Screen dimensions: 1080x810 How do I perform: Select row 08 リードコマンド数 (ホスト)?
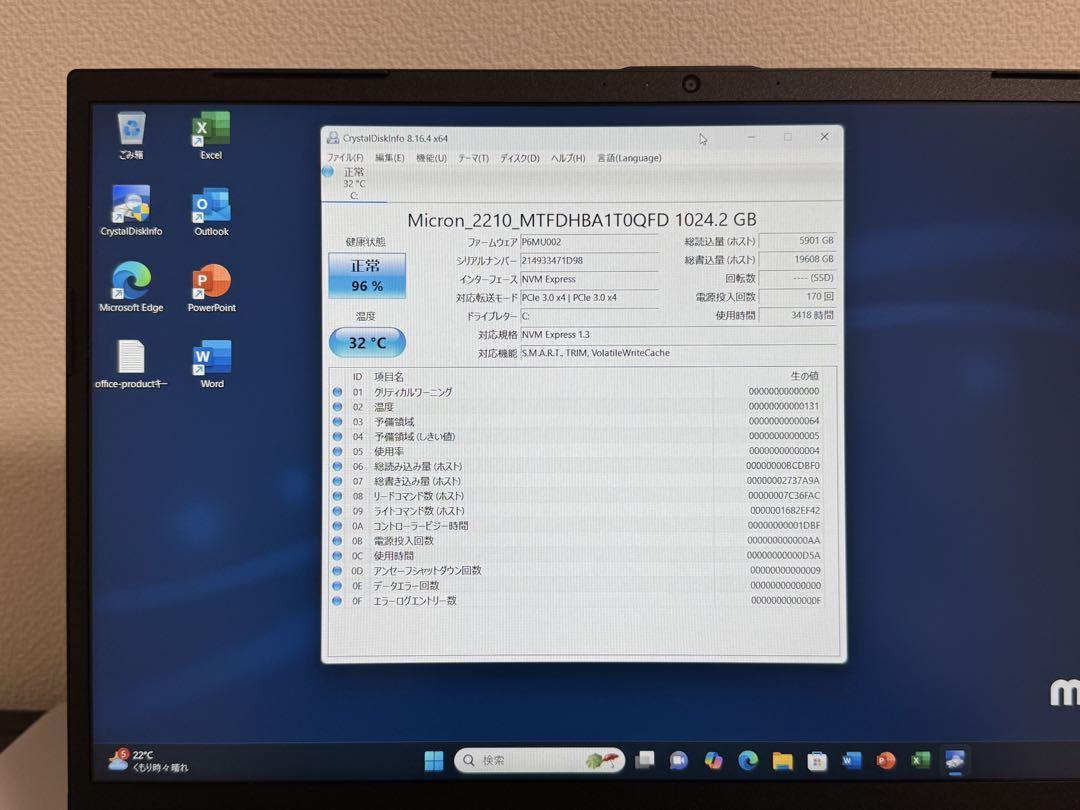click(577, 496)
